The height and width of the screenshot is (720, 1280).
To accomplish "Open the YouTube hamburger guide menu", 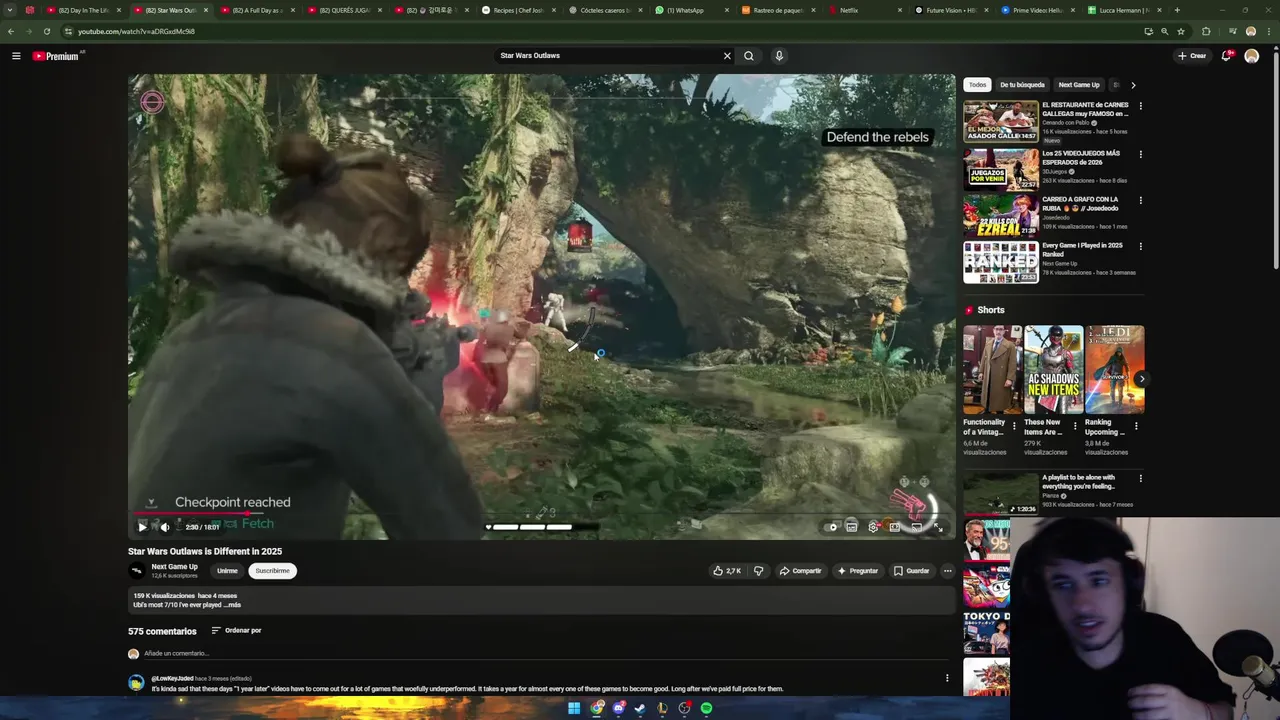I will (16, 56).
